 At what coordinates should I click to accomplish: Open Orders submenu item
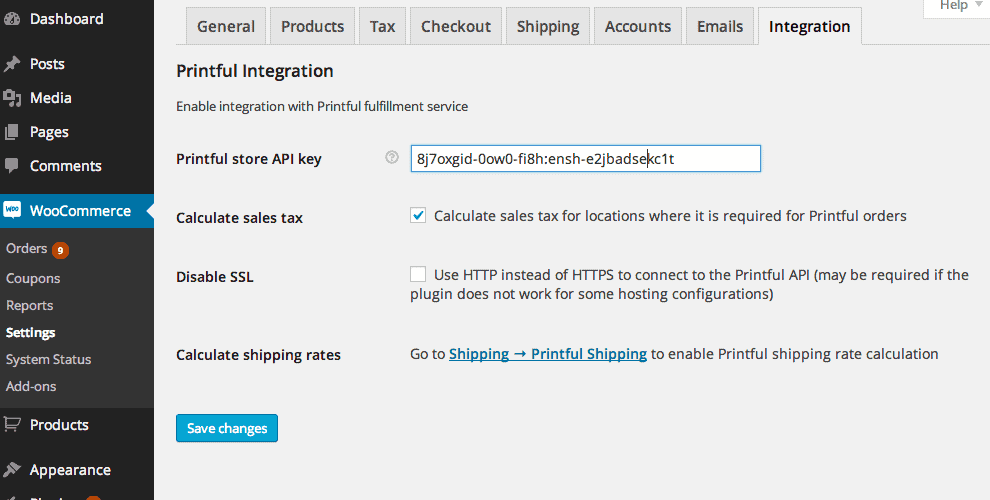click(x=27, y=249)
